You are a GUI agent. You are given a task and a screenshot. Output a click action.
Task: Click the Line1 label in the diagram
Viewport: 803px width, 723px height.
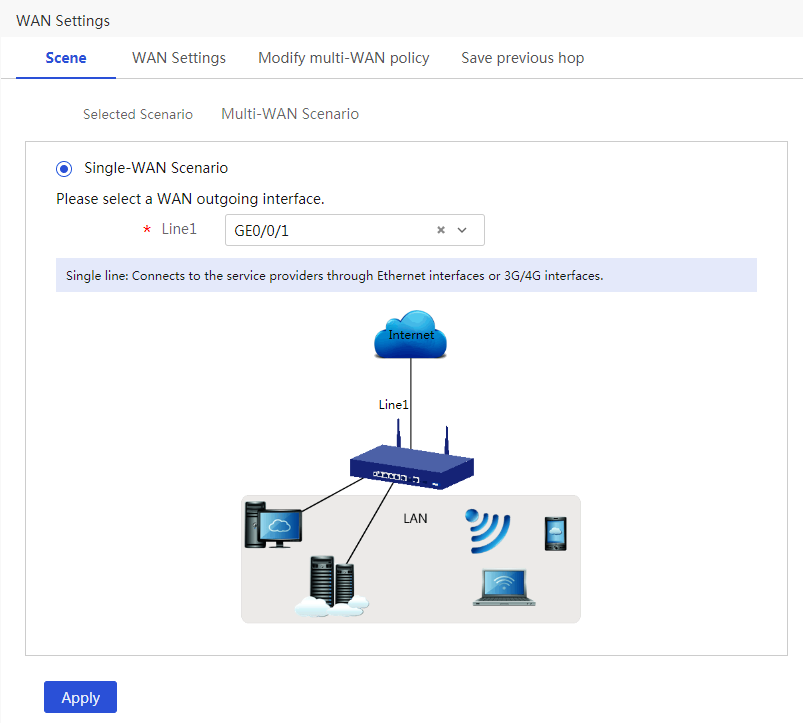coord(393,405)
